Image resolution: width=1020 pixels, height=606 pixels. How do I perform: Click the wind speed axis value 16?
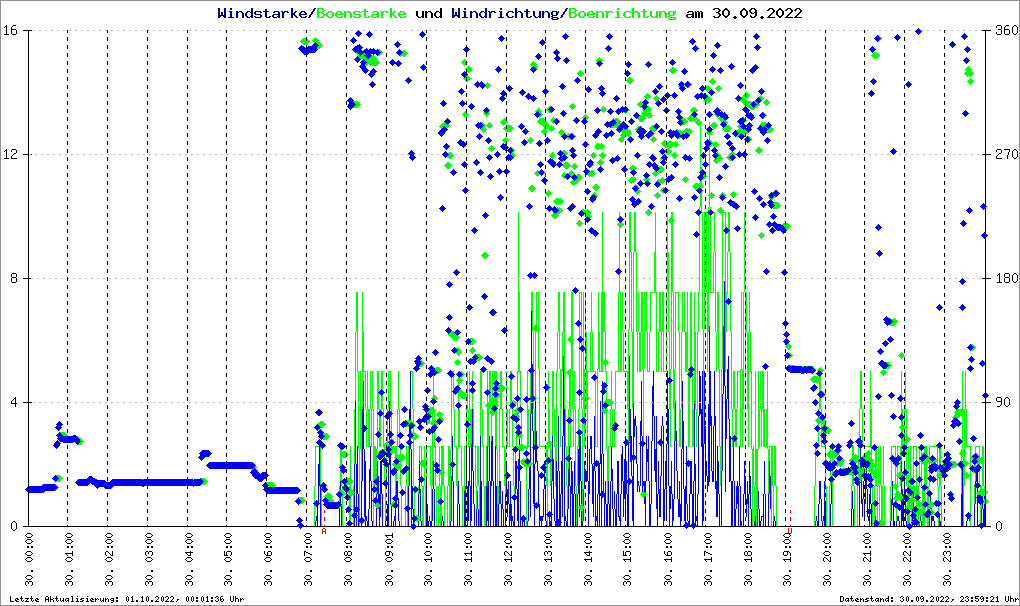pyautogui.click(x=9, y=31)
